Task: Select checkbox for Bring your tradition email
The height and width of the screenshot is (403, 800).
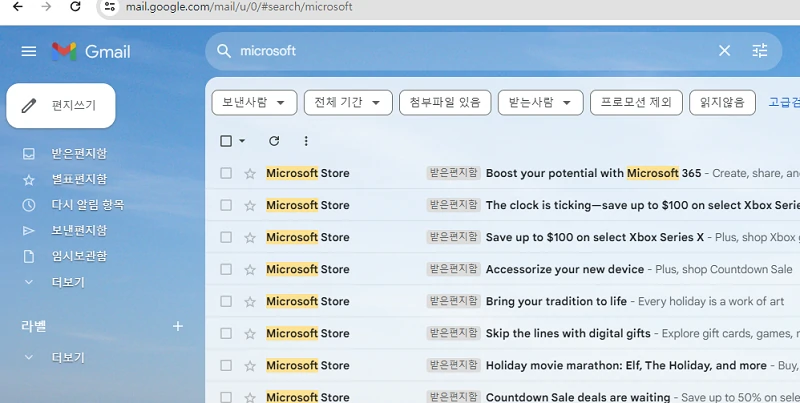Action: (x=226, y=301)
